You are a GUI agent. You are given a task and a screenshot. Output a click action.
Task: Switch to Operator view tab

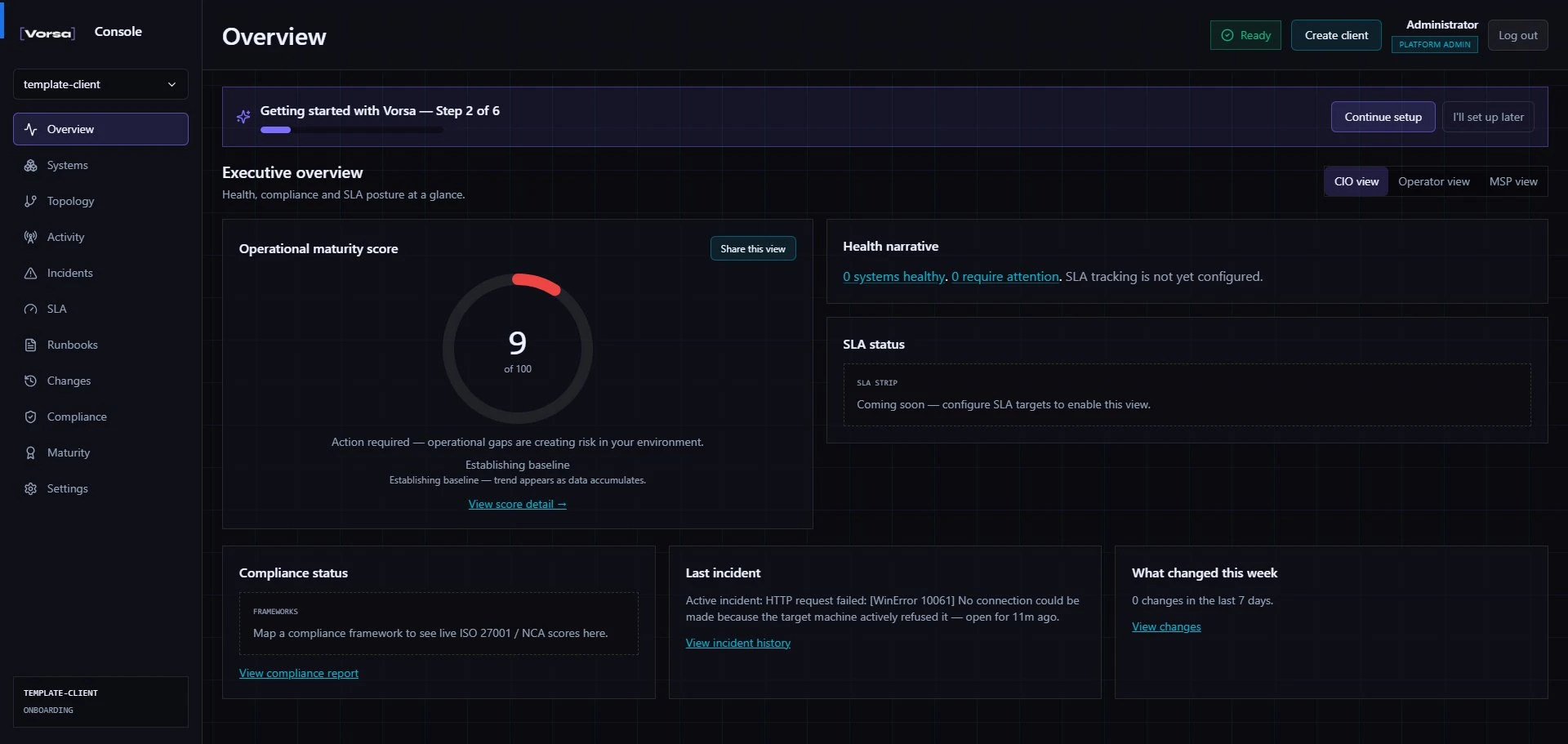[x=1433, y=181]
